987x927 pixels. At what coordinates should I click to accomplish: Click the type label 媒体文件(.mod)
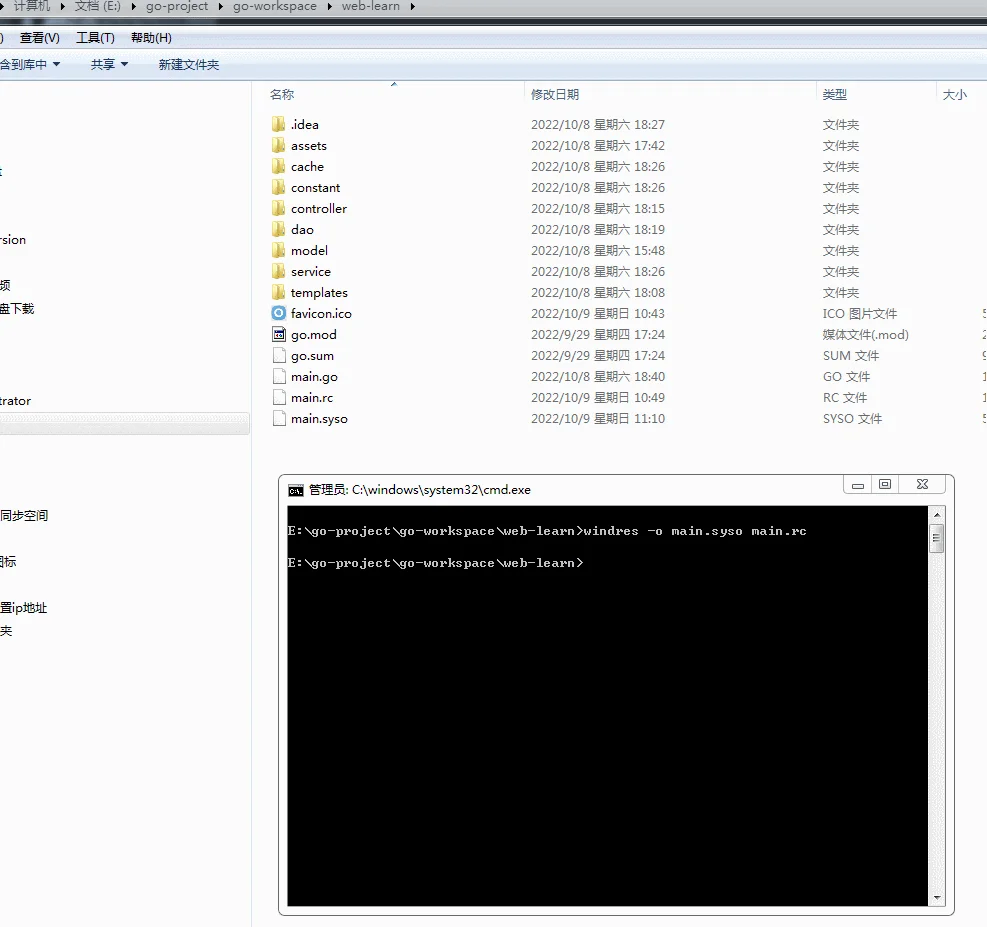866,335
